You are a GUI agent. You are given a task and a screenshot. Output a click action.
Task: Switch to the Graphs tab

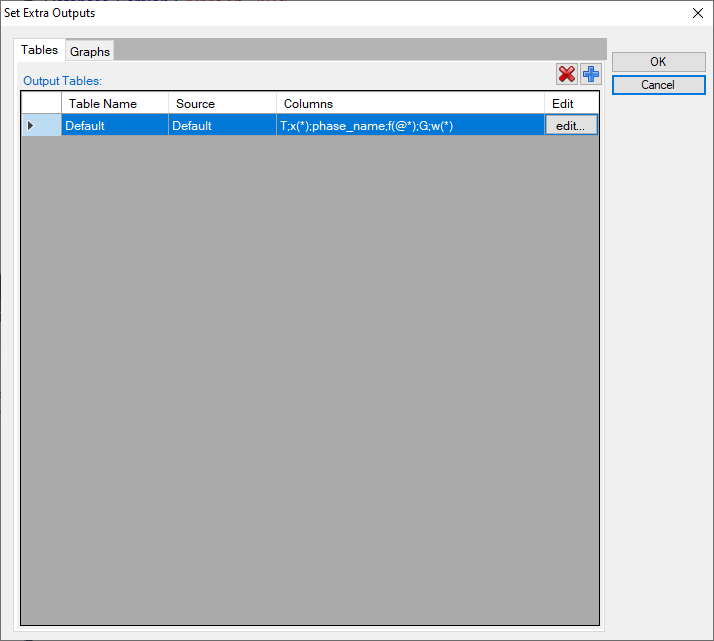[x=90, y=51]
